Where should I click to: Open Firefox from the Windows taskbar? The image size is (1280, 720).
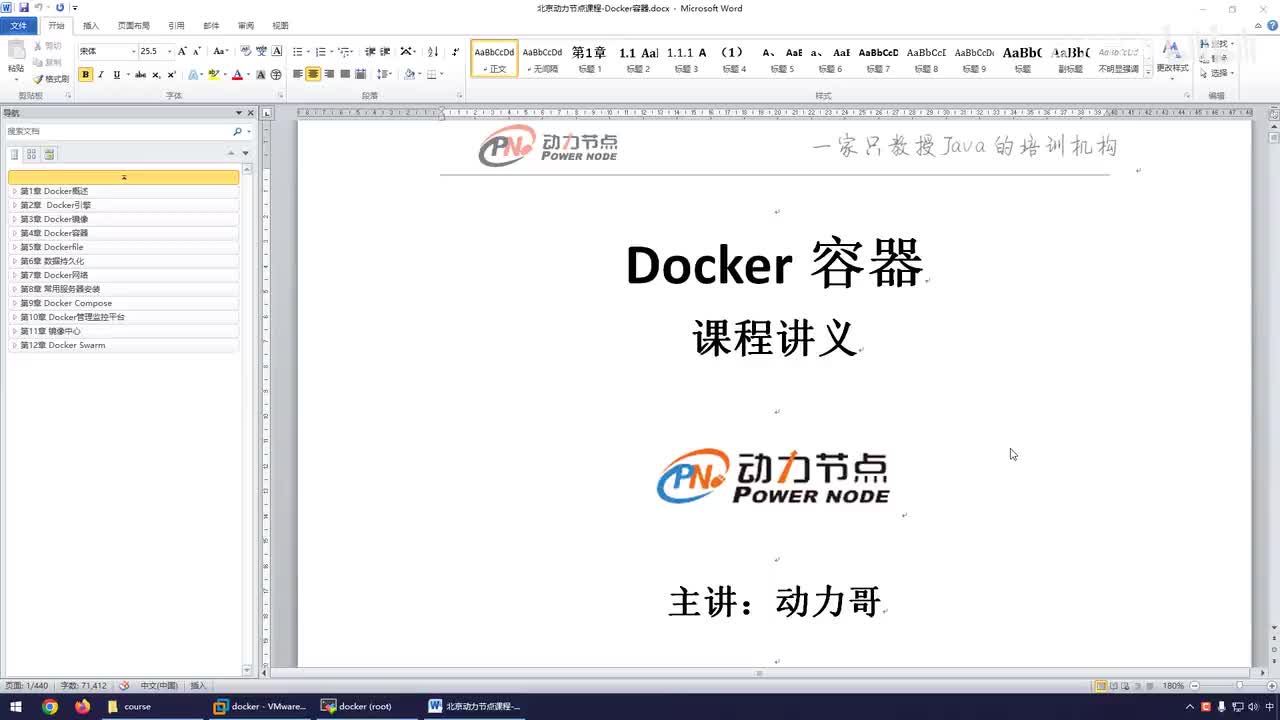[x=82, y=707]
